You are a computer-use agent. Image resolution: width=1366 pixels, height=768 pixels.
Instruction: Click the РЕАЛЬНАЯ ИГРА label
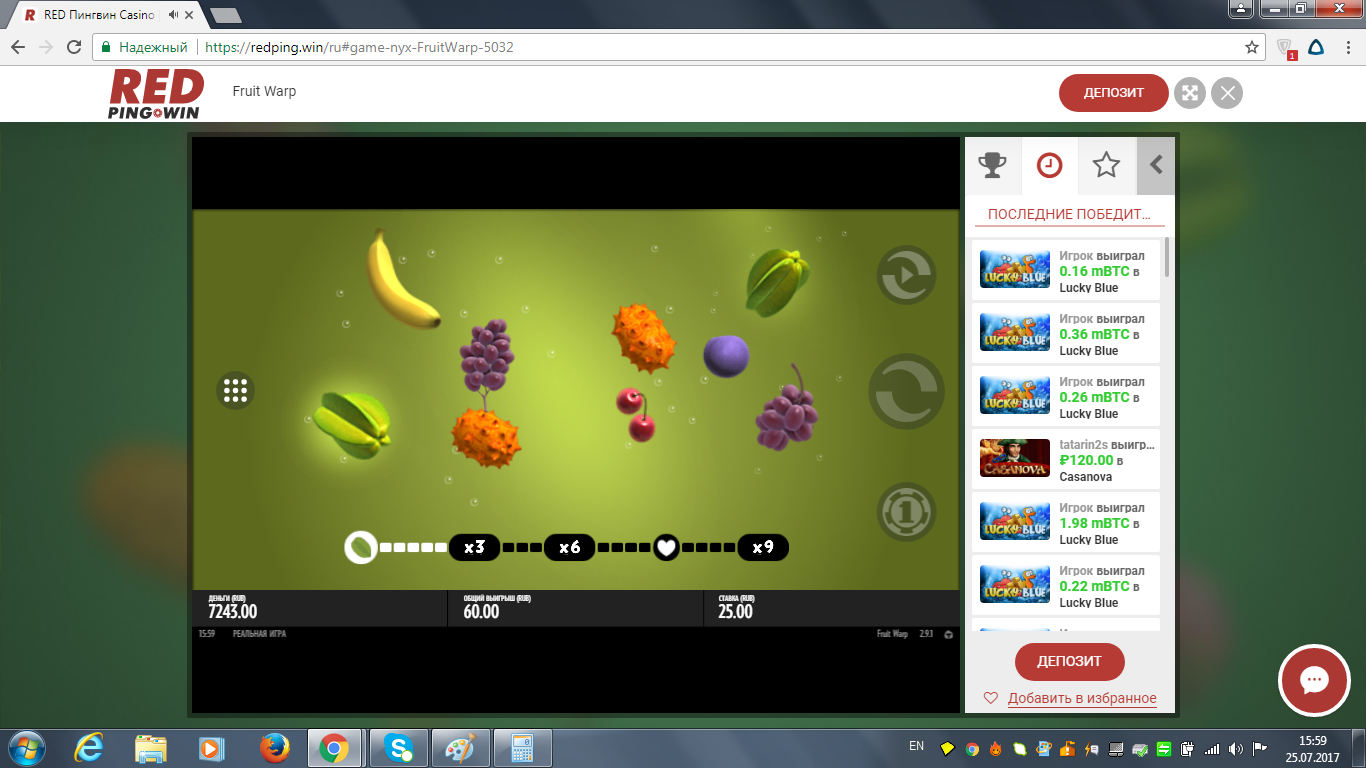pos(259,634)
